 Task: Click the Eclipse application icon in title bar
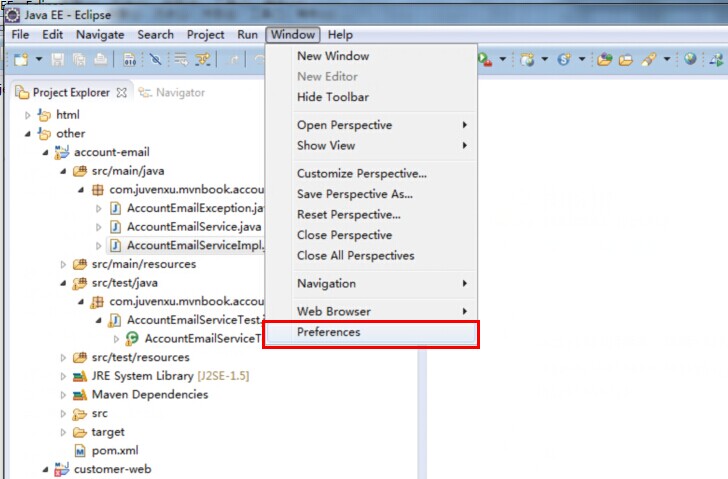(x=12, y=15)
